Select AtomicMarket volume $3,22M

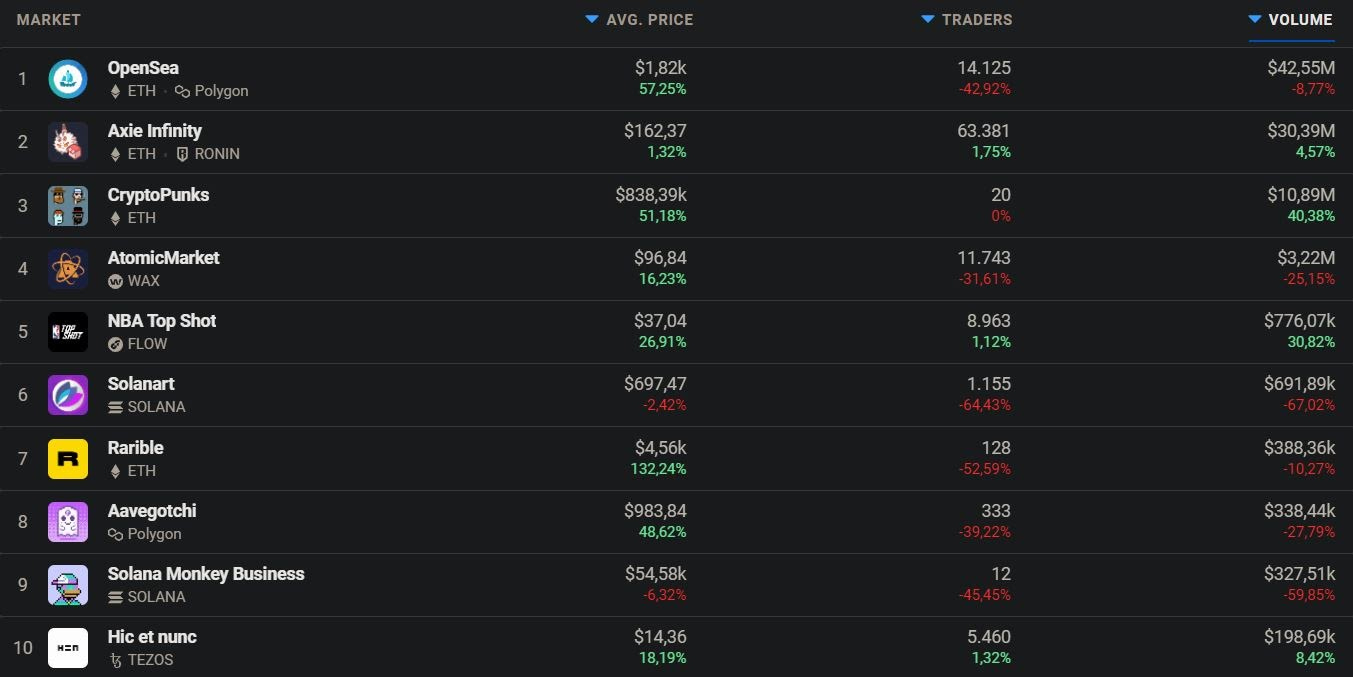point(1305,257)
